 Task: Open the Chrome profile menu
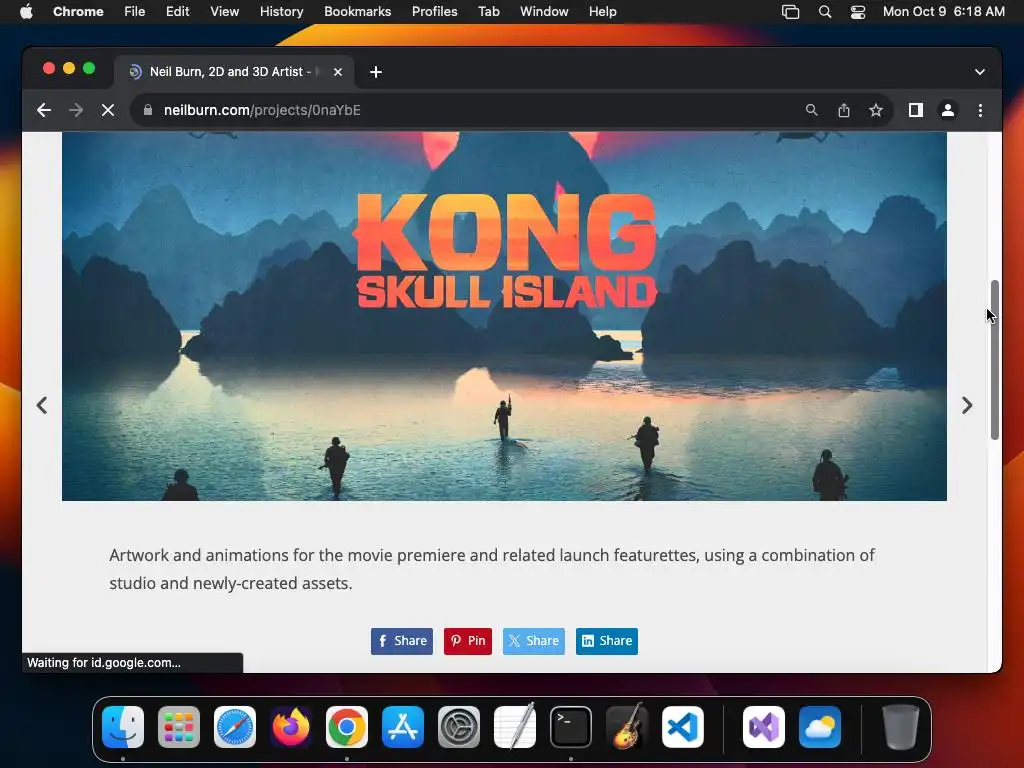[x=948, y=110]
